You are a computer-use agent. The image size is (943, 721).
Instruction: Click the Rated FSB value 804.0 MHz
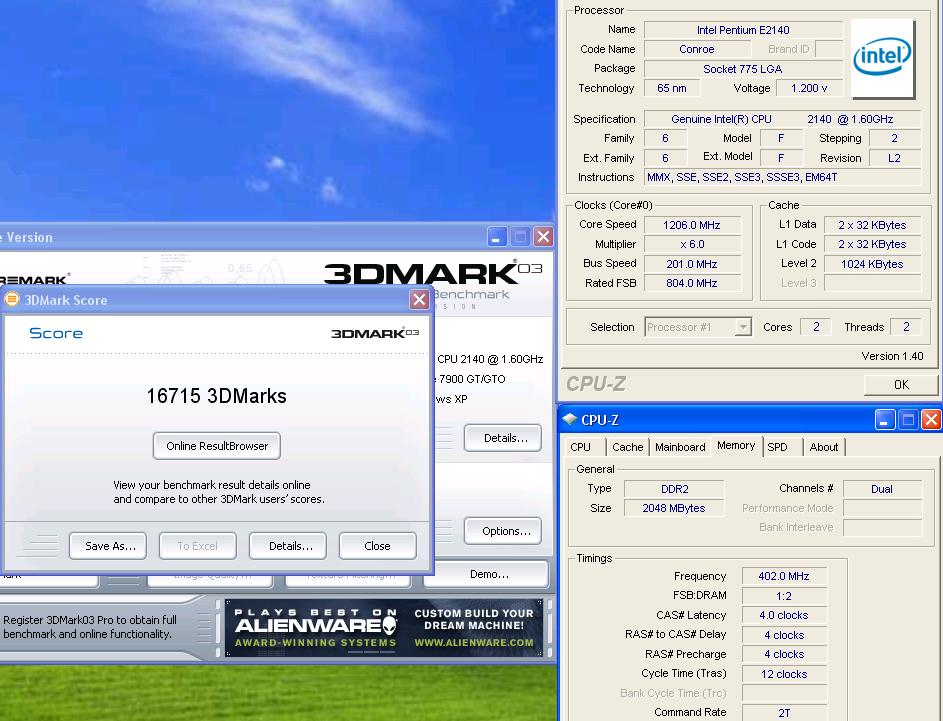pyautogui.click(x=692, y=283)
